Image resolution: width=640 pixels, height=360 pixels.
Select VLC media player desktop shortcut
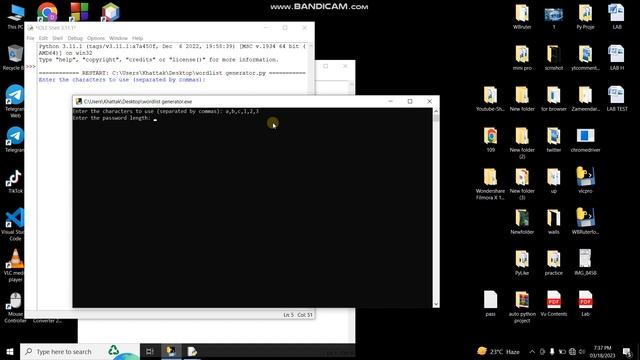click(15, 265)
